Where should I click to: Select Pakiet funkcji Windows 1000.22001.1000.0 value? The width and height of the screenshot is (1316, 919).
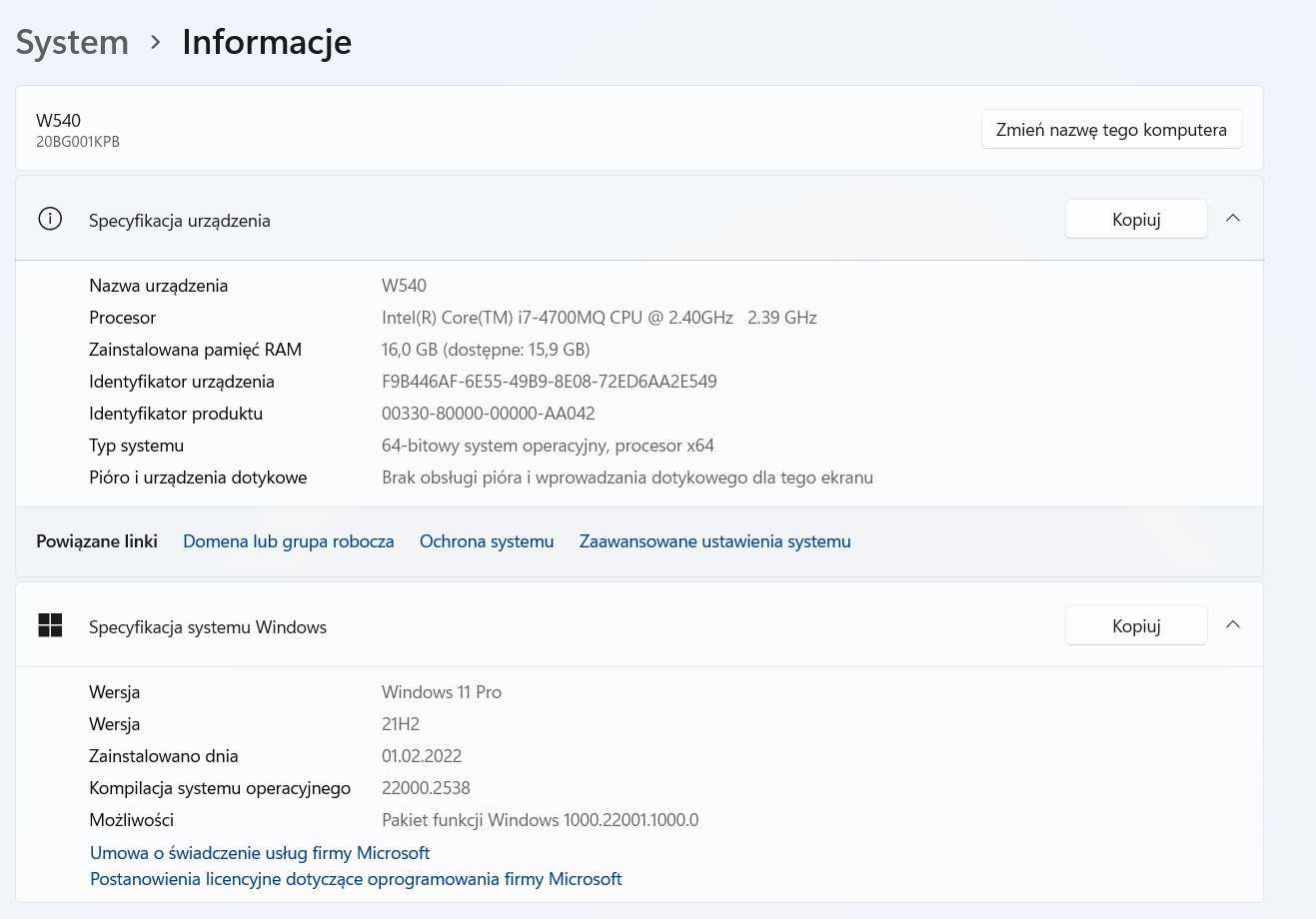541,820
